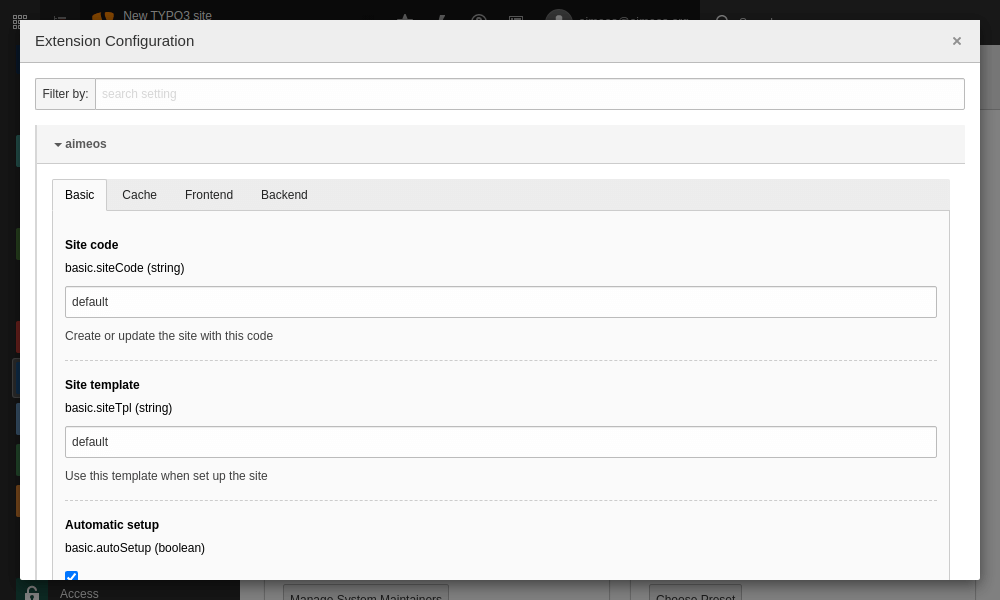Click 'New TYPO3 site' in the background top bar
The height and width of the screenshot is (600, 1000).
167,15
